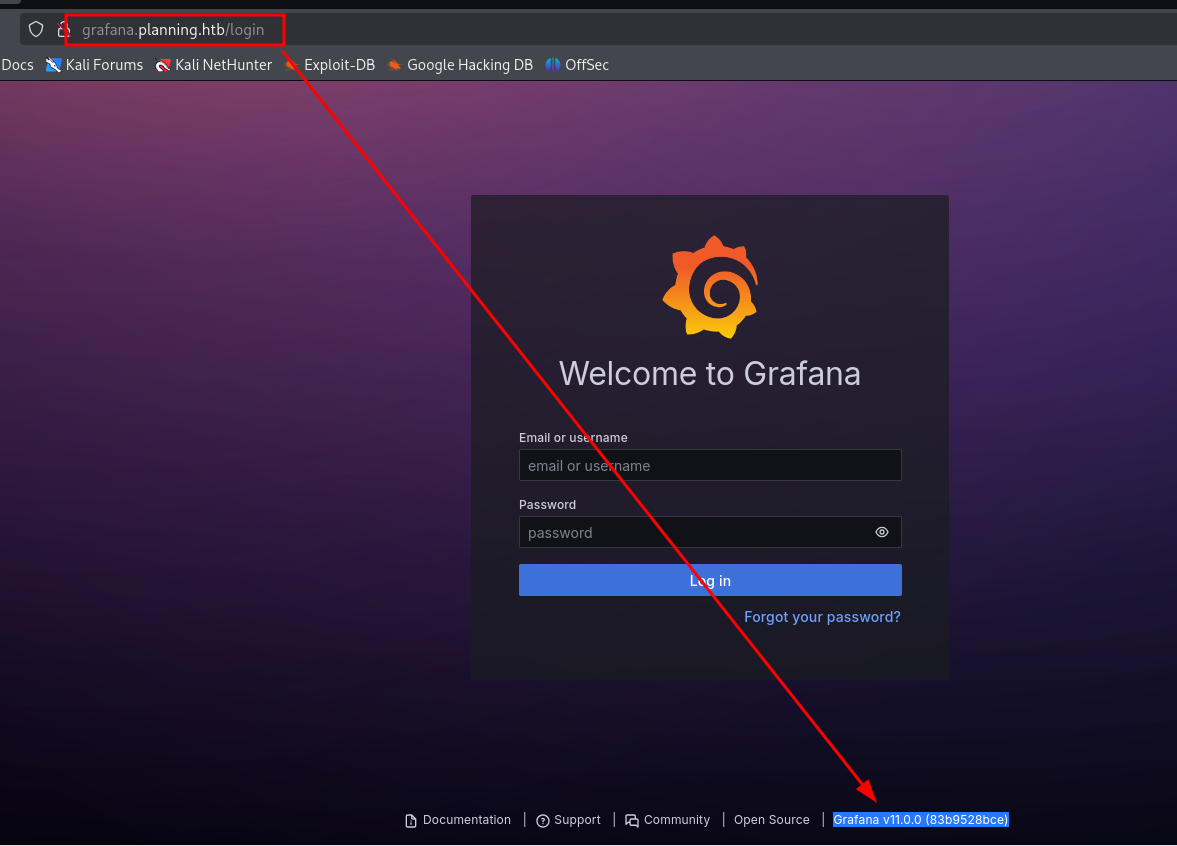The height and width of the screenshot is (846, 1177).
Task: Open the Kali NetHunter bookmark
Action: coord(213,65)
